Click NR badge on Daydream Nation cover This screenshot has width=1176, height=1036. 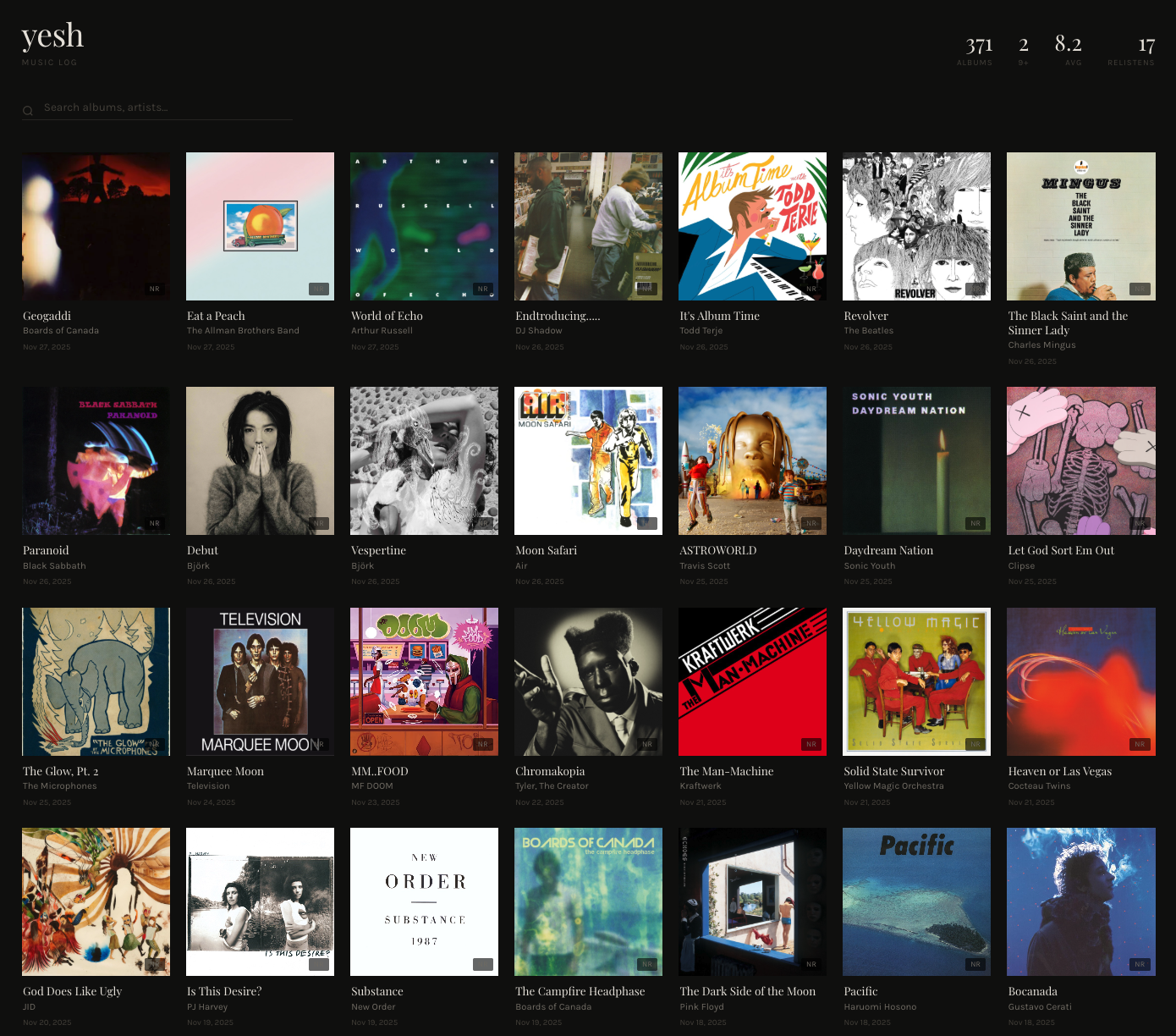(x=975, y=524)
